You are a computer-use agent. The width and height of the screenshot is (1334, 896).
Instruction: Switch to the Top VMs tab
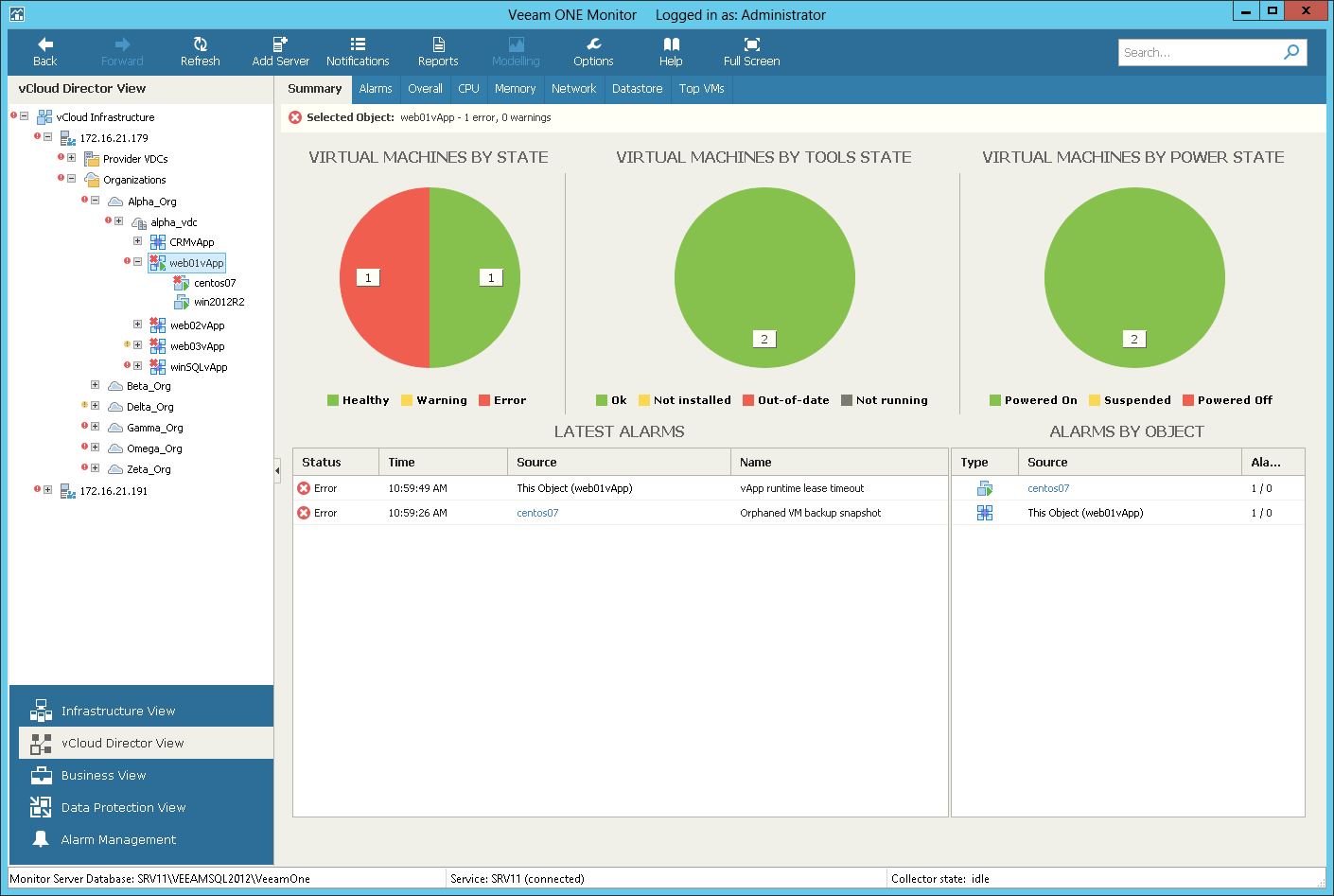(x=701, y=89)
